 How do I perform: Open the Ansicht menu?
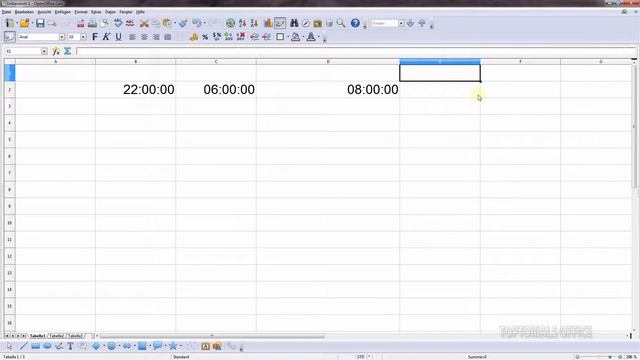pos(44,12)
